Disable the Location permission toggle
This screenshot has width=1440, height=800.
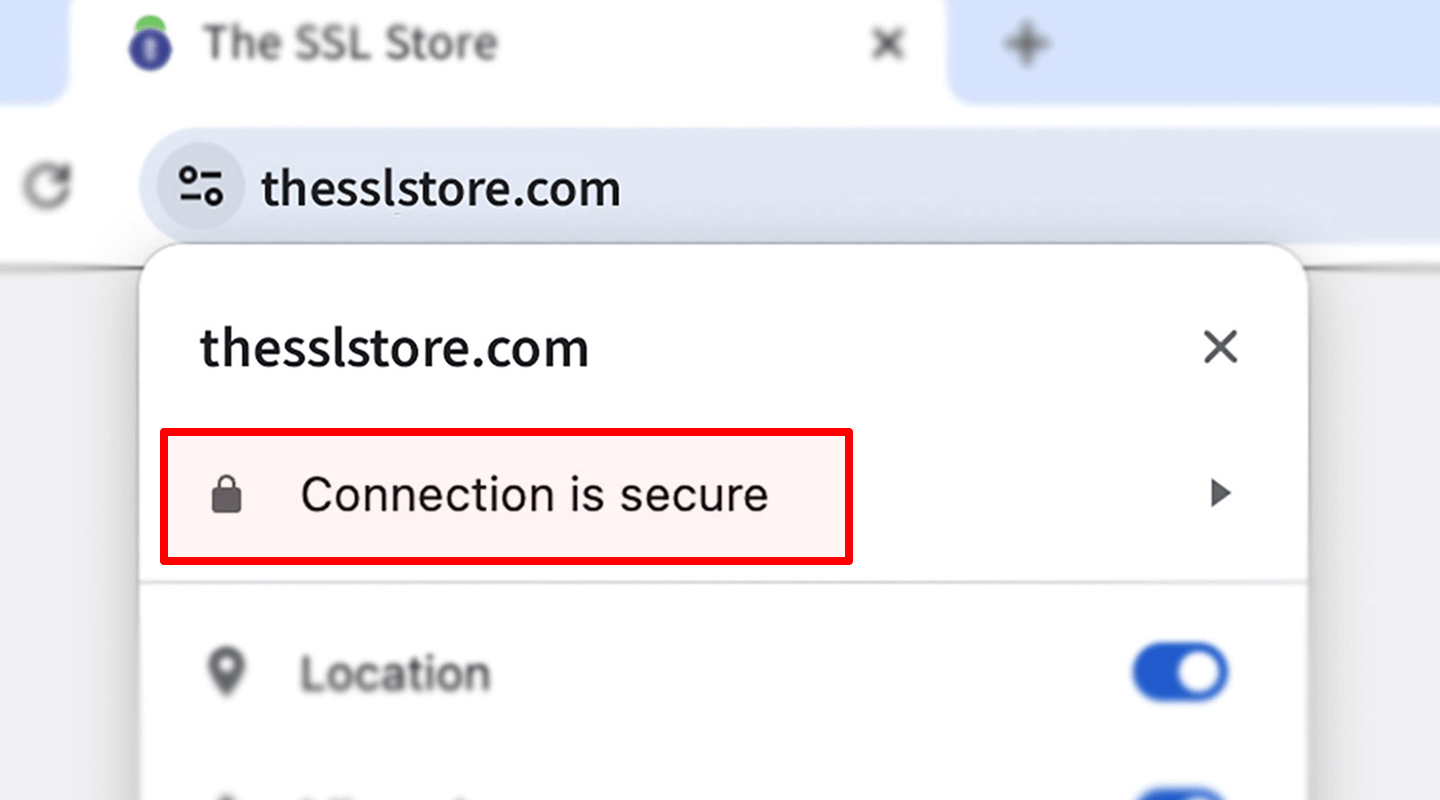point(1180,672)
